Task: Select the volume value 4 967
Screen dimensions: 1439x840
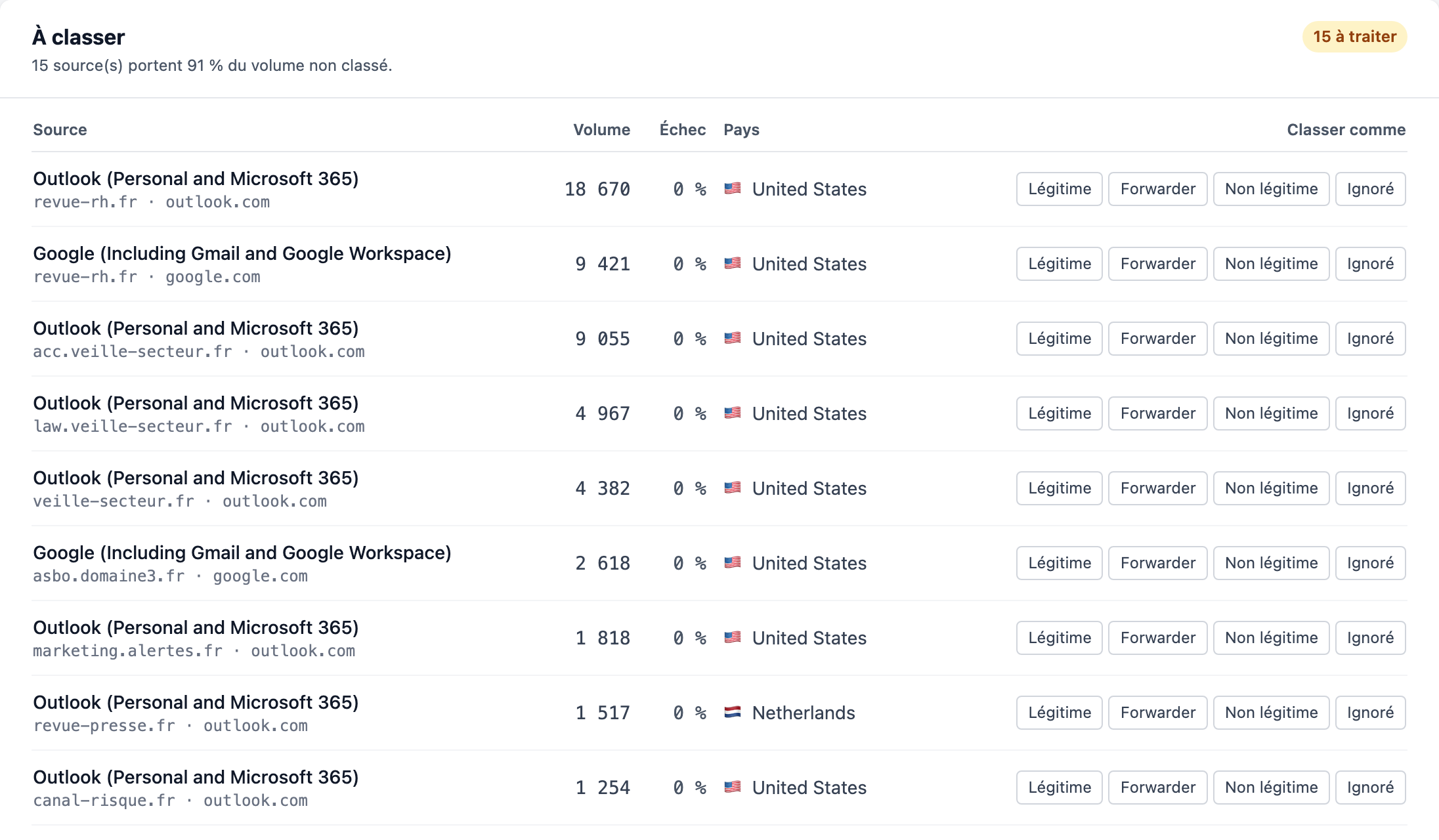Action: tap(603, 413)
